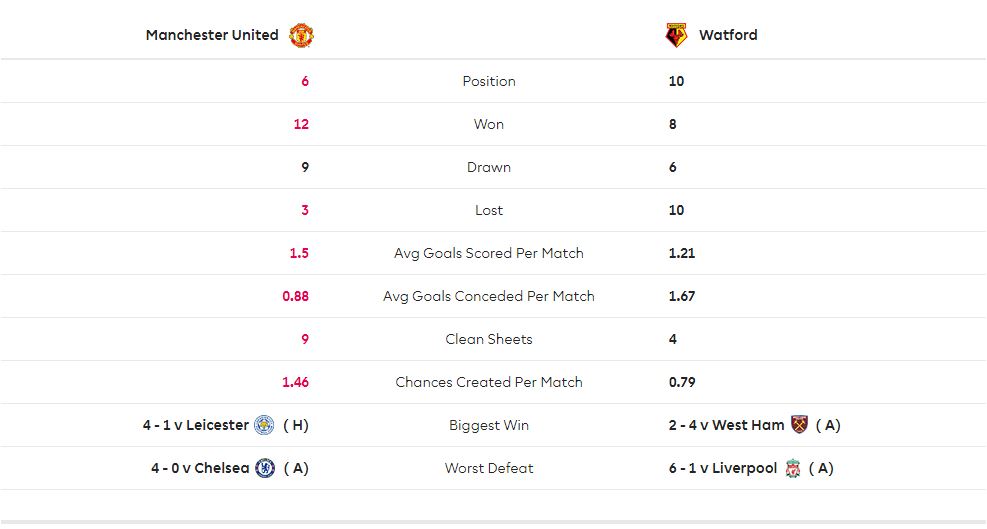Click Manchester United's 1.46 chances created value

(295, 382)
